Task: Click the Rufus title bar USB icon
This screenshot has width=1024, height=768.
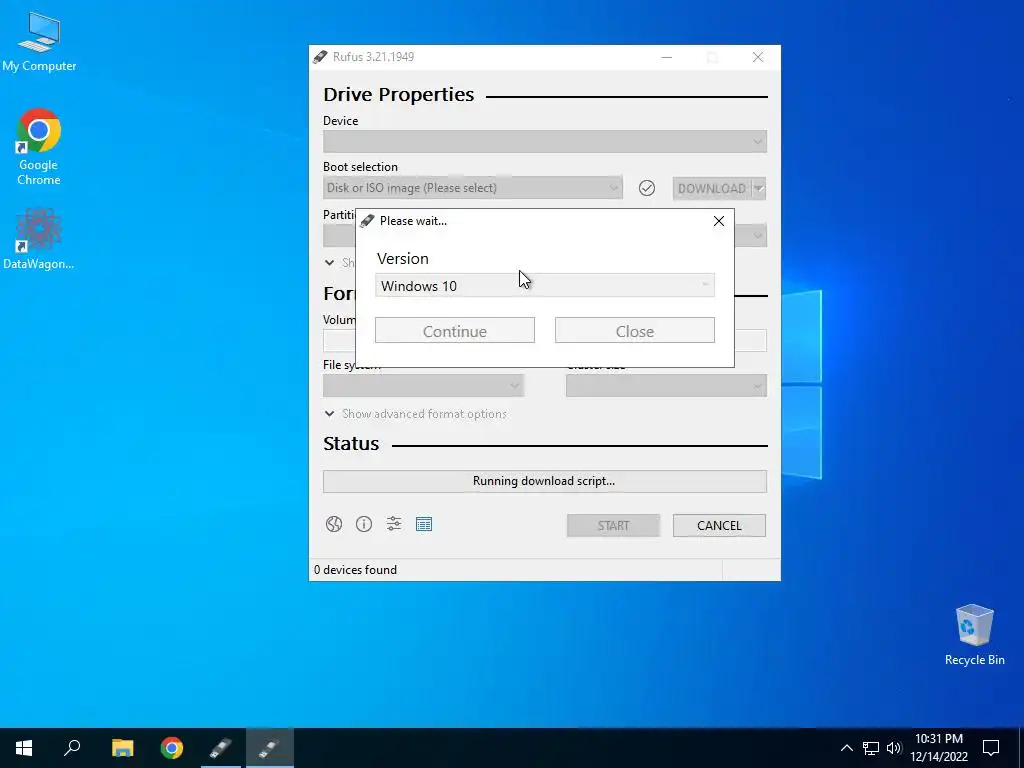Action: click(320, 57)
